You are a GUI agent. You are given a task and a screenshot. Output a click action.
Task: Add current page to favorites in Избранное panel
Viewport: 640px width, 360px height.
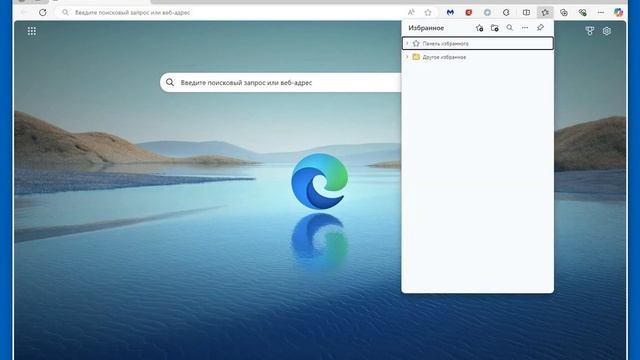(479, 28)
